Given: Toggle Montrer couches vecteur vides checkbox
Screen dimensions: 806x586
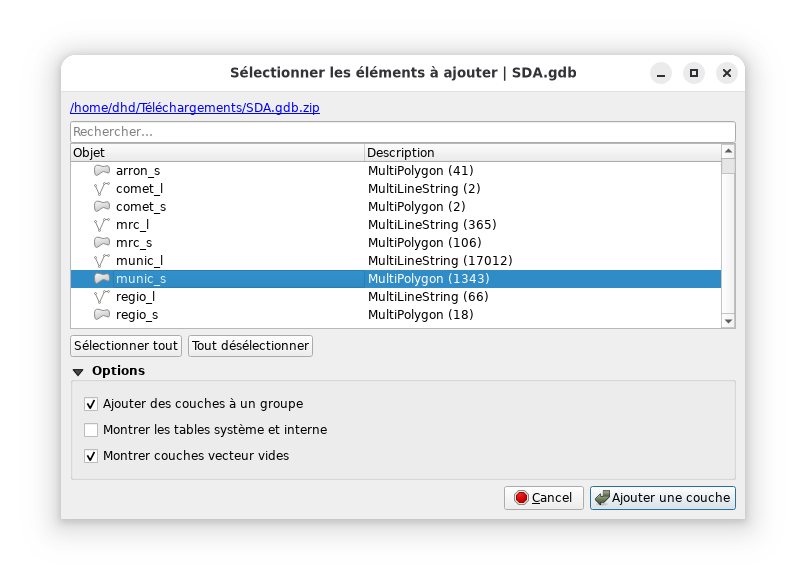Looking at the screenshot, I should coord(91,456).
